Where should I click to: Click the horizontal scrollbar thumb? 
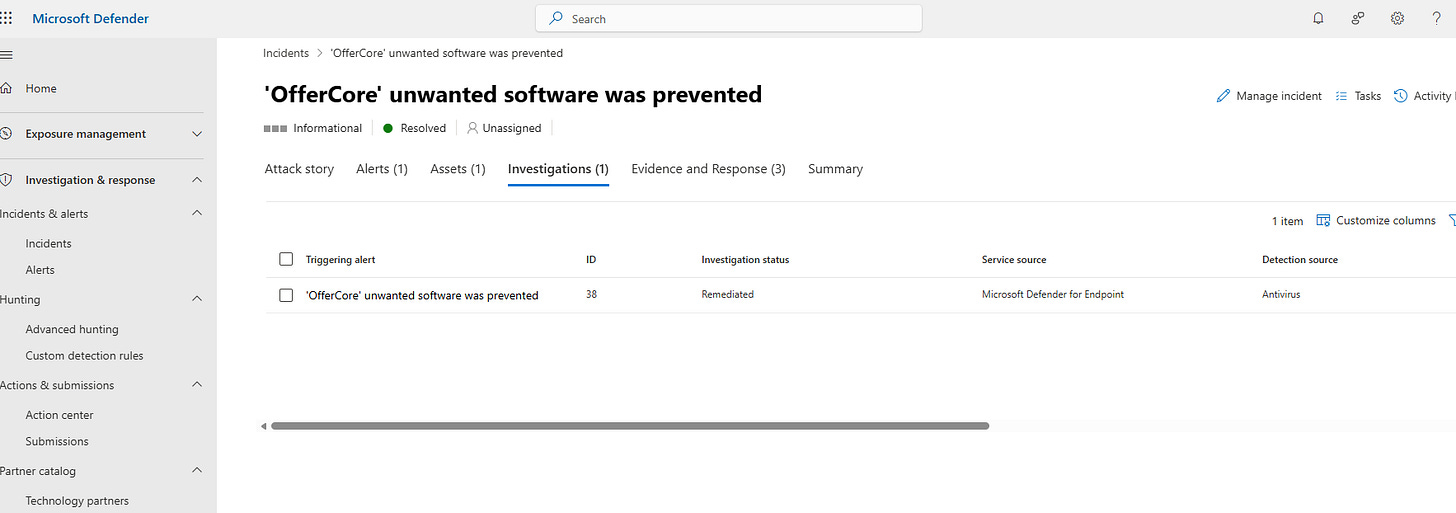click(630, 426)
